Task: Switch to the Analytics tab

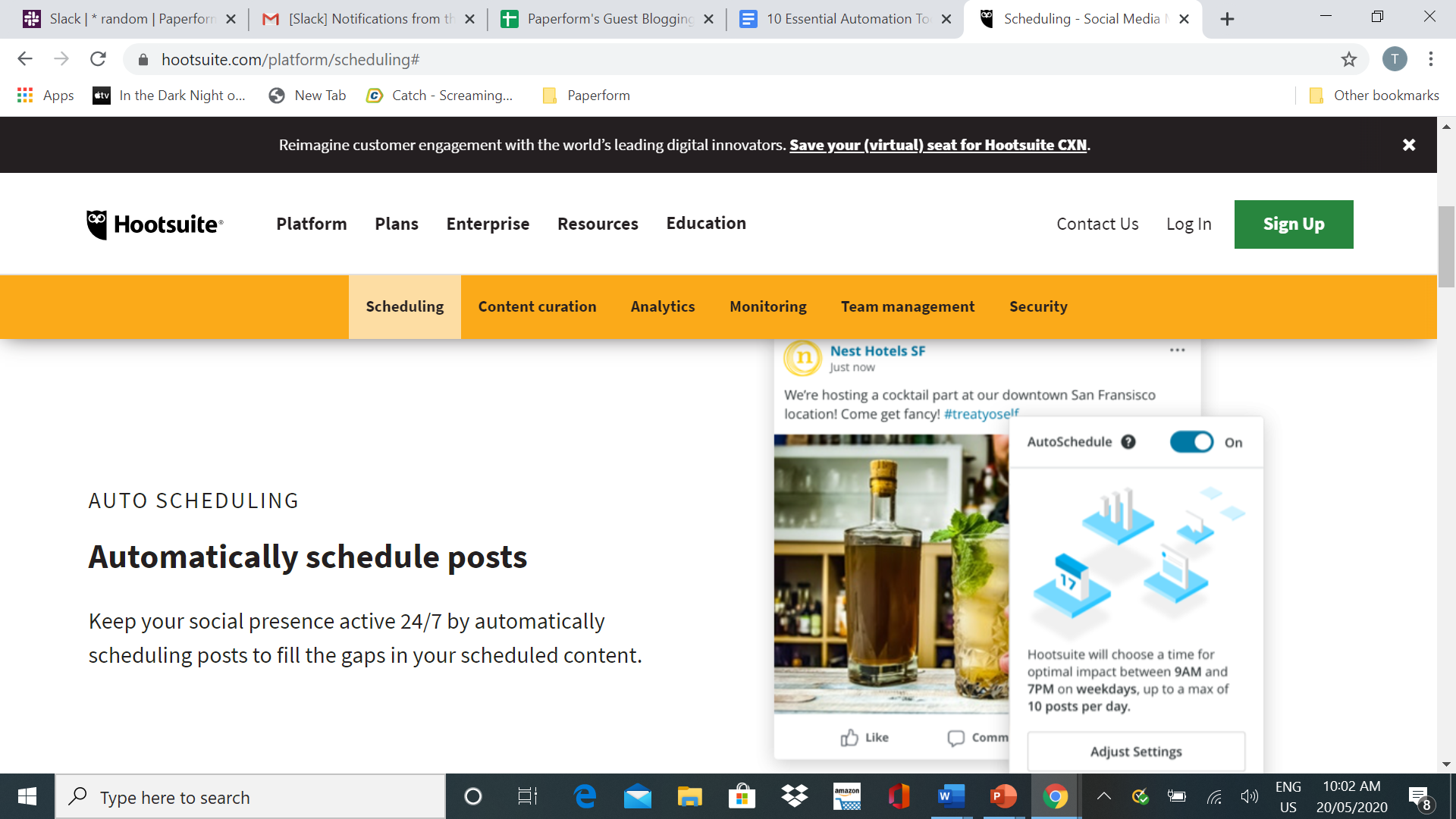Action: pos(662,306)
